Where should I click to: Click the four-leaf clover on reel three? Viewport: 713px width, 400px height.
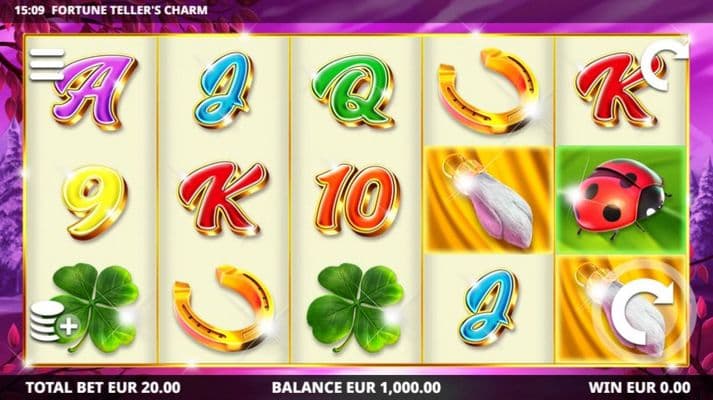(x=355, y=308)
